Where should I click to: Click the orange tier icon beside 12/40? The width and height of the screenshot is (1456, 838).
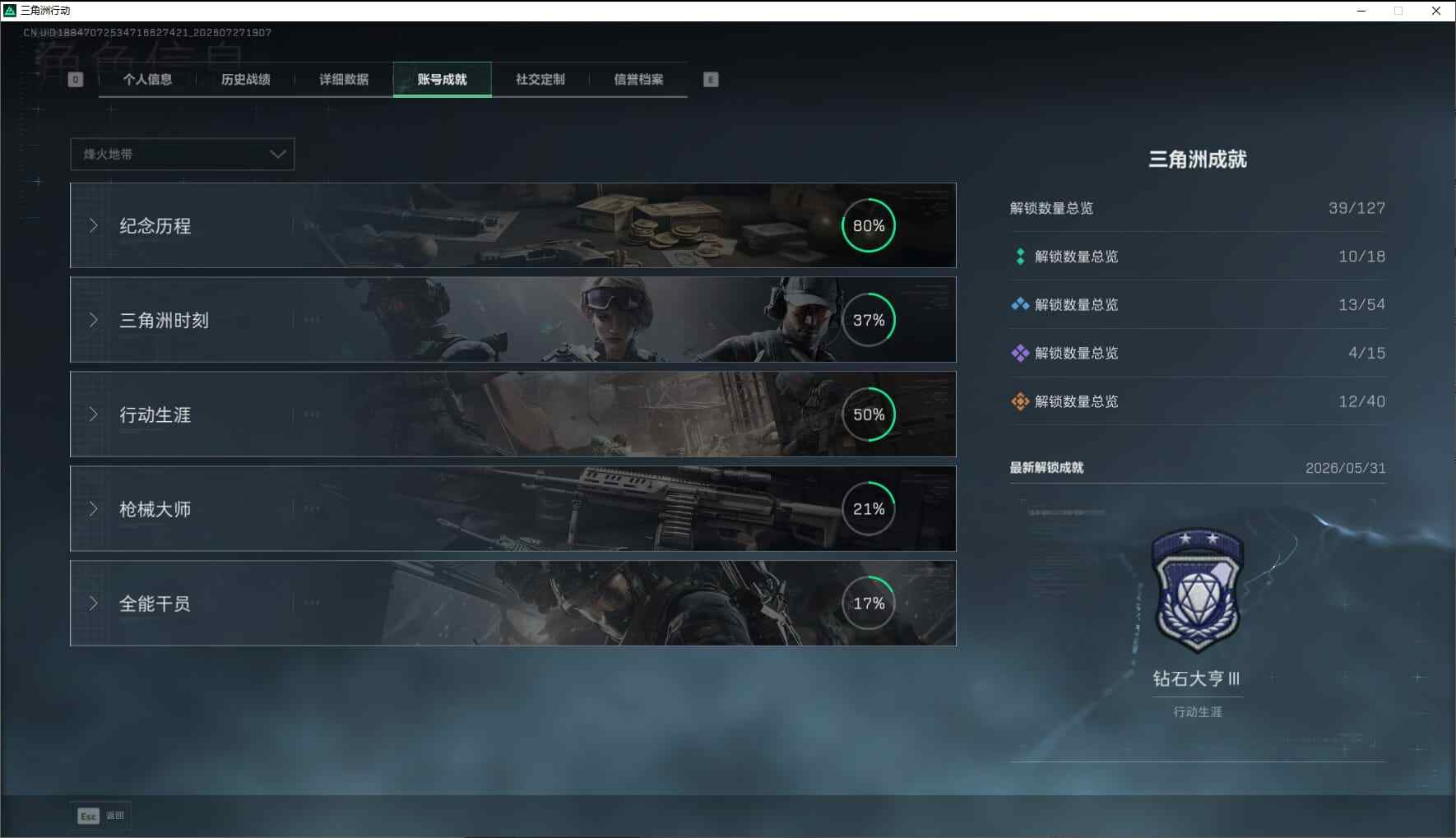[x=1020, y=401]
